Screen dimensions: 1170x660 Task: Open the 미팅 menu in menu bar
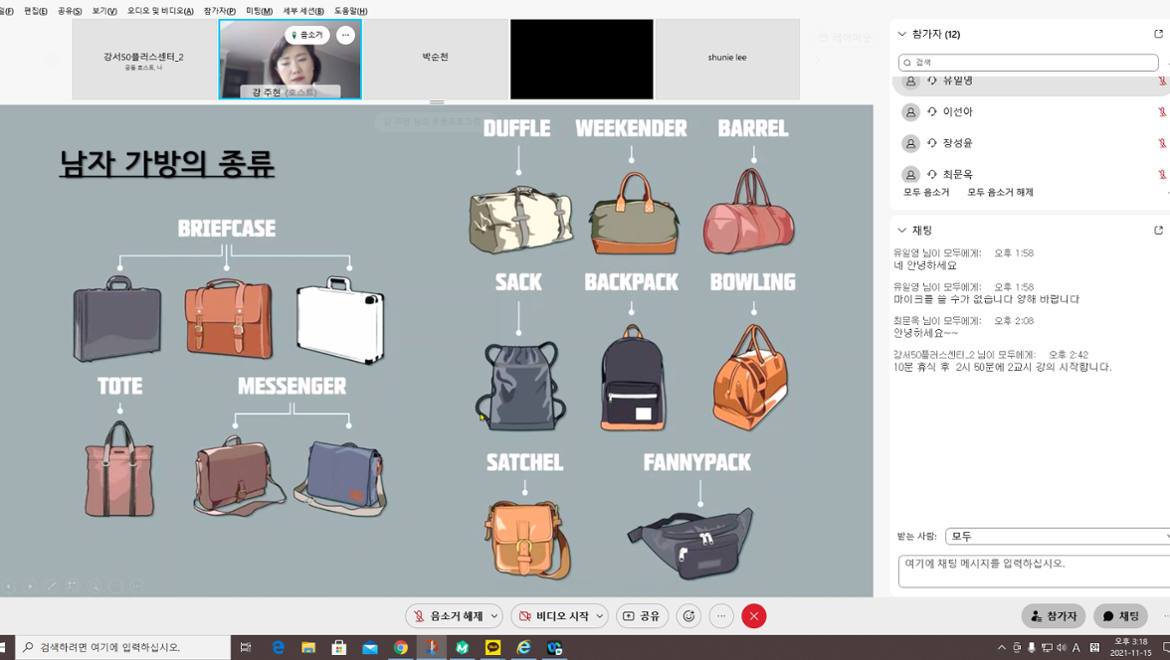(x=259, y=11)
